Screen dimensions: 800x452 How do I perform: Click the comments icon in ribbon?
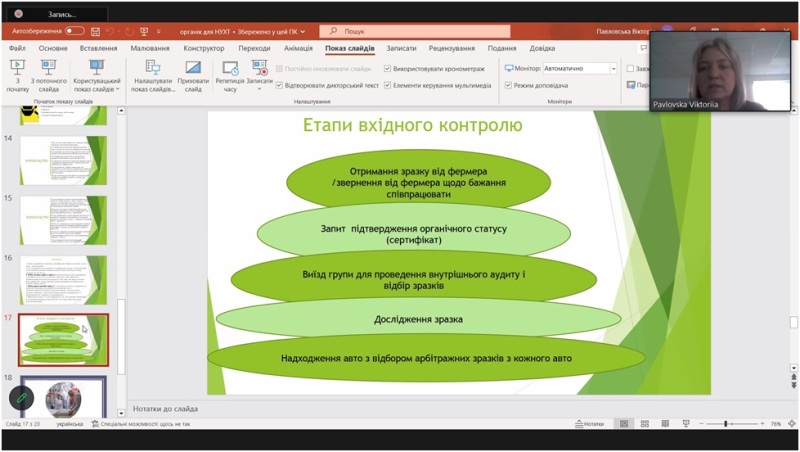[x=643, y=48]
